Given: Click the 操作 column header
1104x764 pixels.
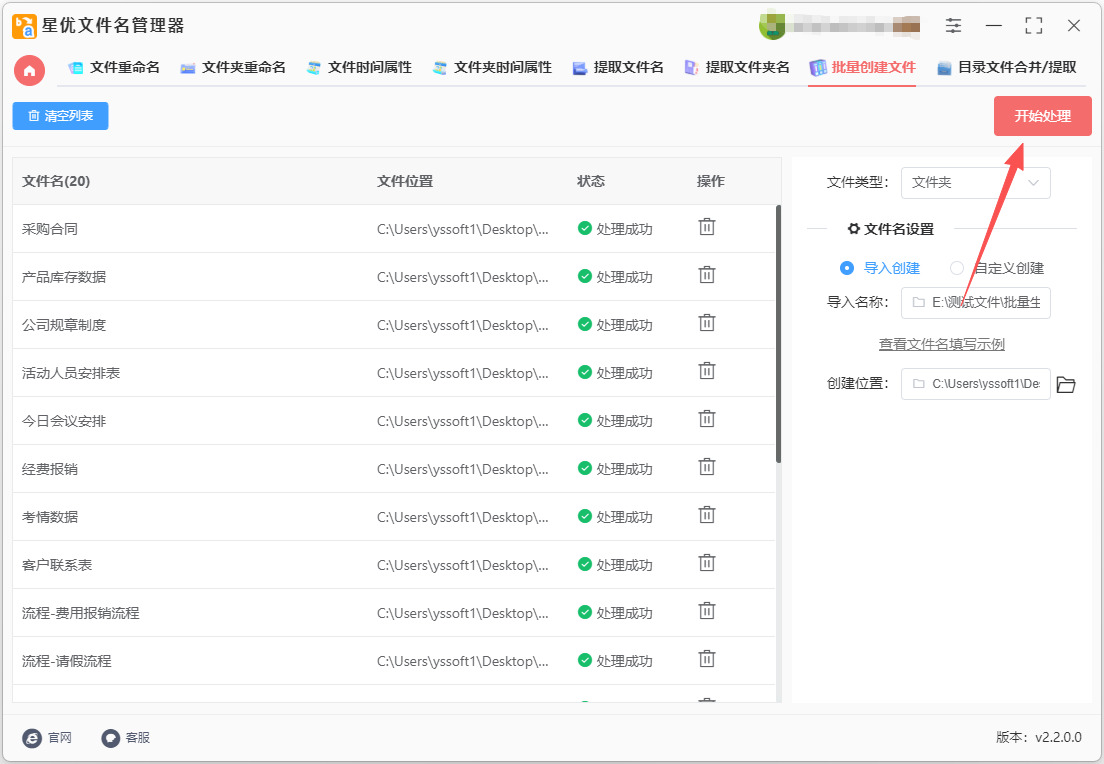Looking at the screenshot, I should [x=710, y=181].
